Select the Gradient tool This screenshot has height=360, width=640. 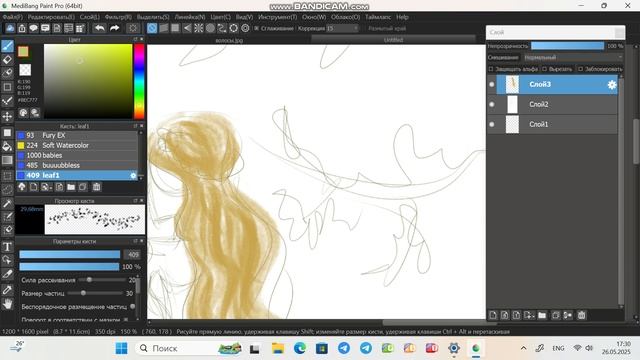7,160
